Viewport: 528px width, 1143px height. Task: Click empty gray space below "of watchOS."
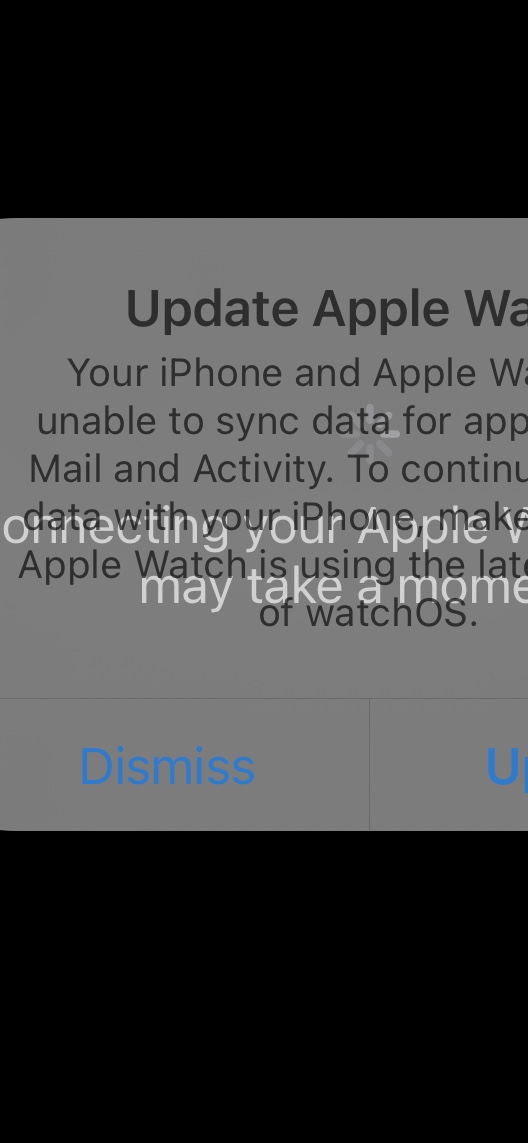point(264,665)
